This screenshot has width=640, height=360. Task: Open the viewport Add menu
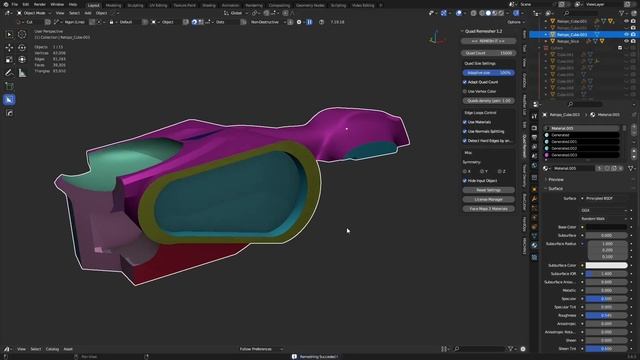click(x=88, y=13)
